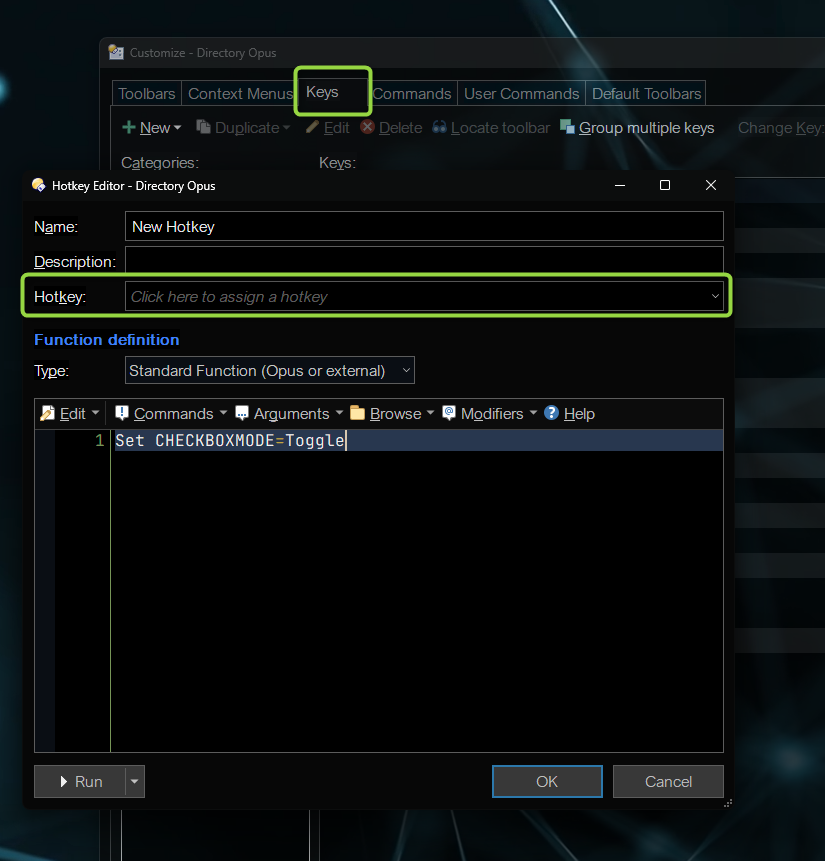The image size is (825, 861).
Task: Click the green plus New icon in Customize window
Action: [x=129, y=127]
